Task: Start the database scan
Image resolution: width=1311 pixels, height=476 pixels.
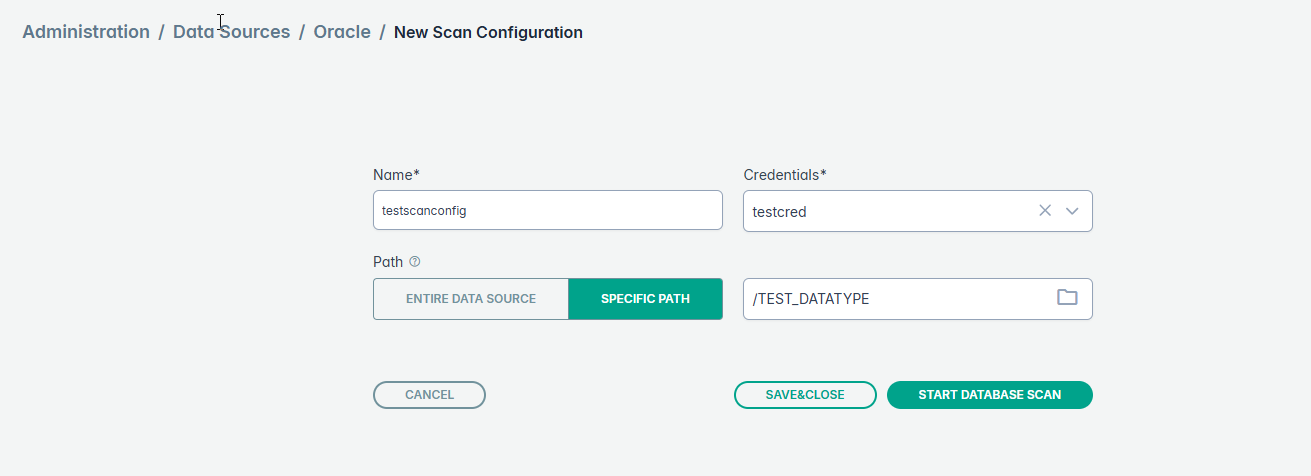Action: [989, 395]
